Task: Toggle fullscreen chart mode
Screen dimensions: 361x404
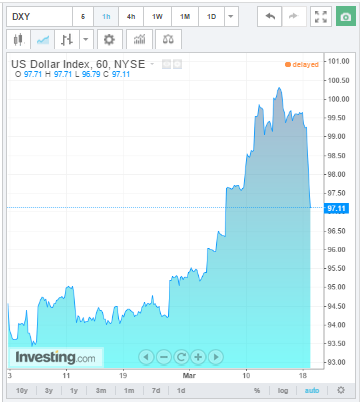Action: pos(321,16)
